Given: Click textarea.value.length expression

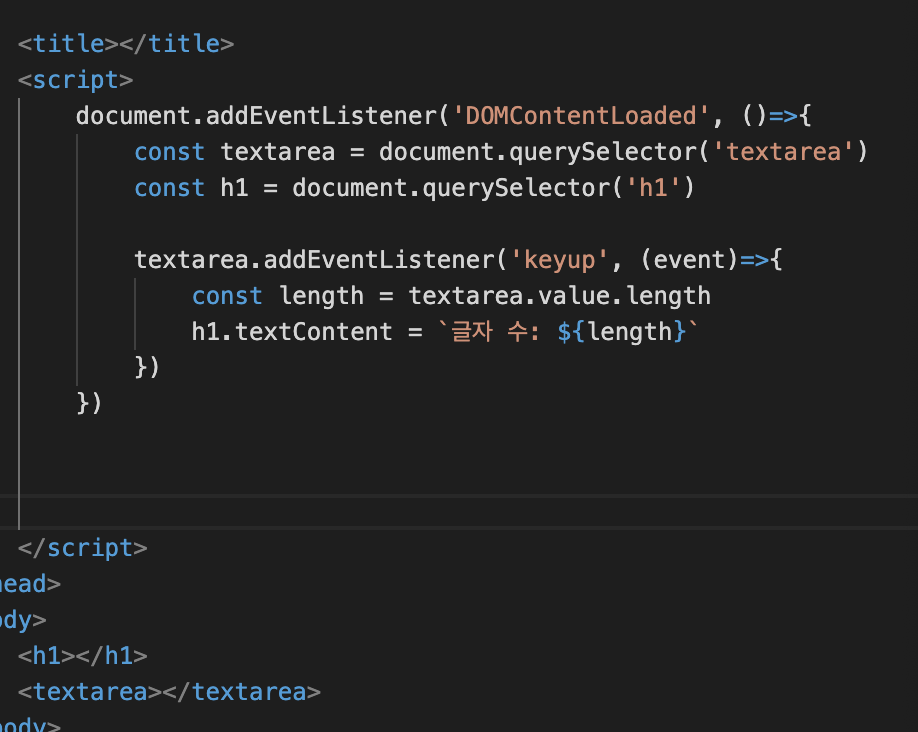Looking at the screenshot, I should click(x=560, y=296).
